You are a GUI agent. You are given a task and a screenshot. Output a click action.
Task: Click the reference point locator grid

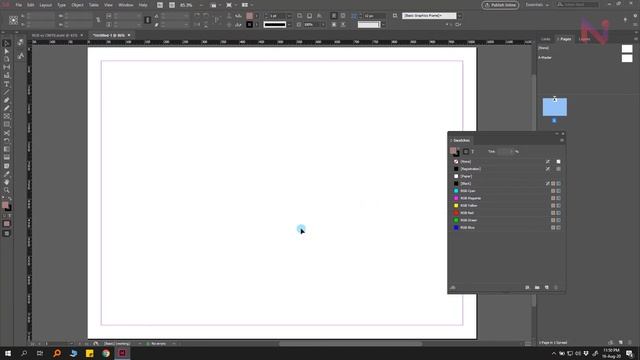pyautogui.click(x=13, y=20)
